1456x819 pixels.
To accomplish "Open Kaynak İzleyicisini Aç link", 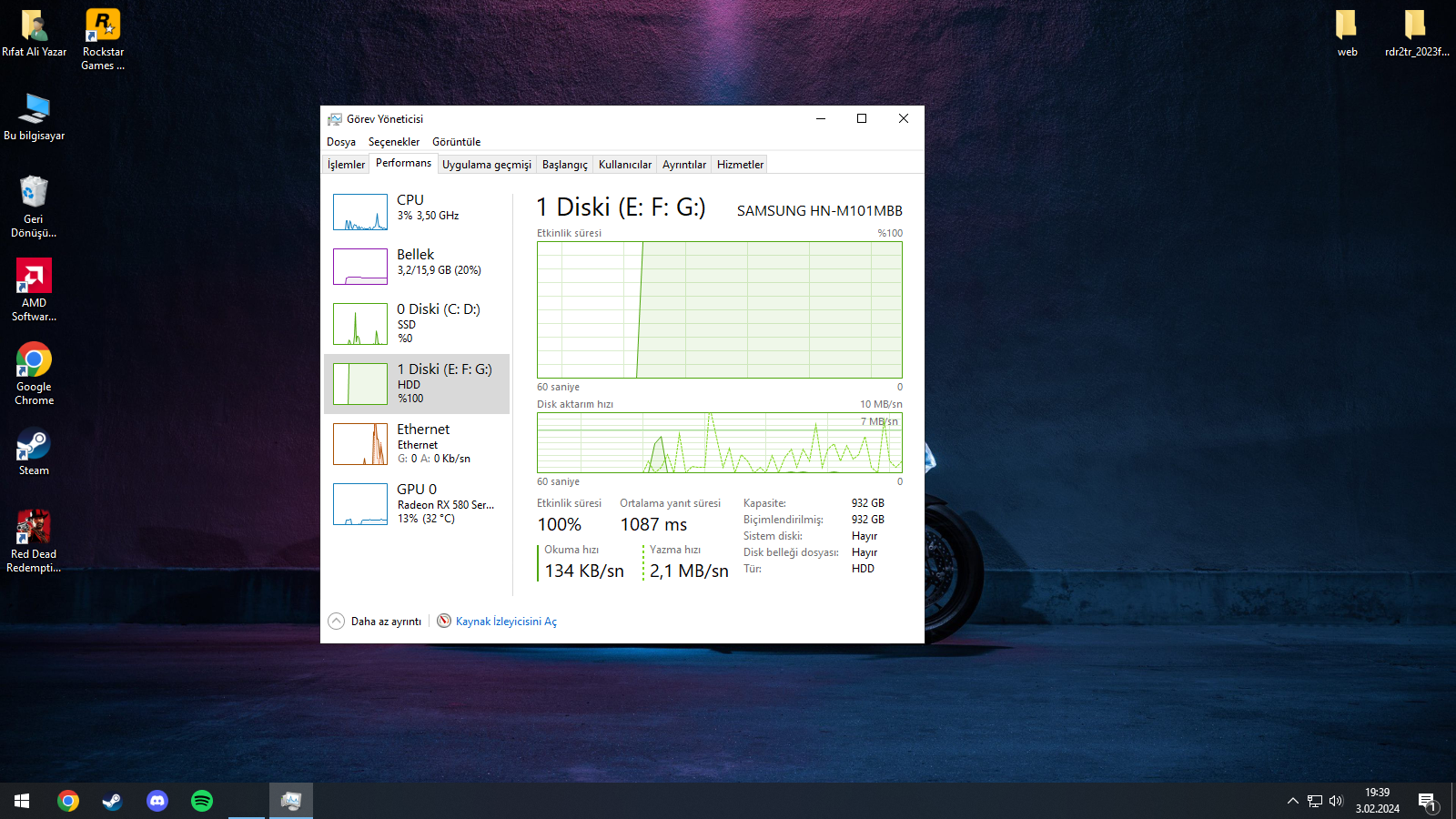I will pyautogui.click(x=506, y=622).
